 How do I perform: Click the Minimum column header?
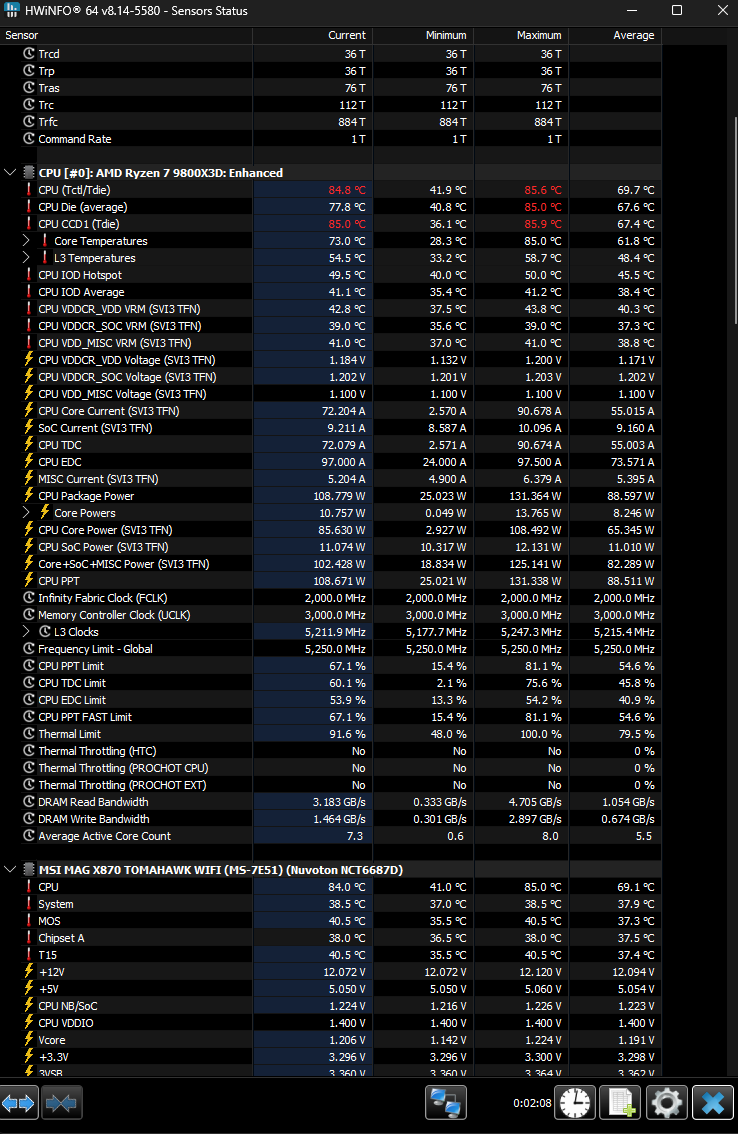(423, 35)
